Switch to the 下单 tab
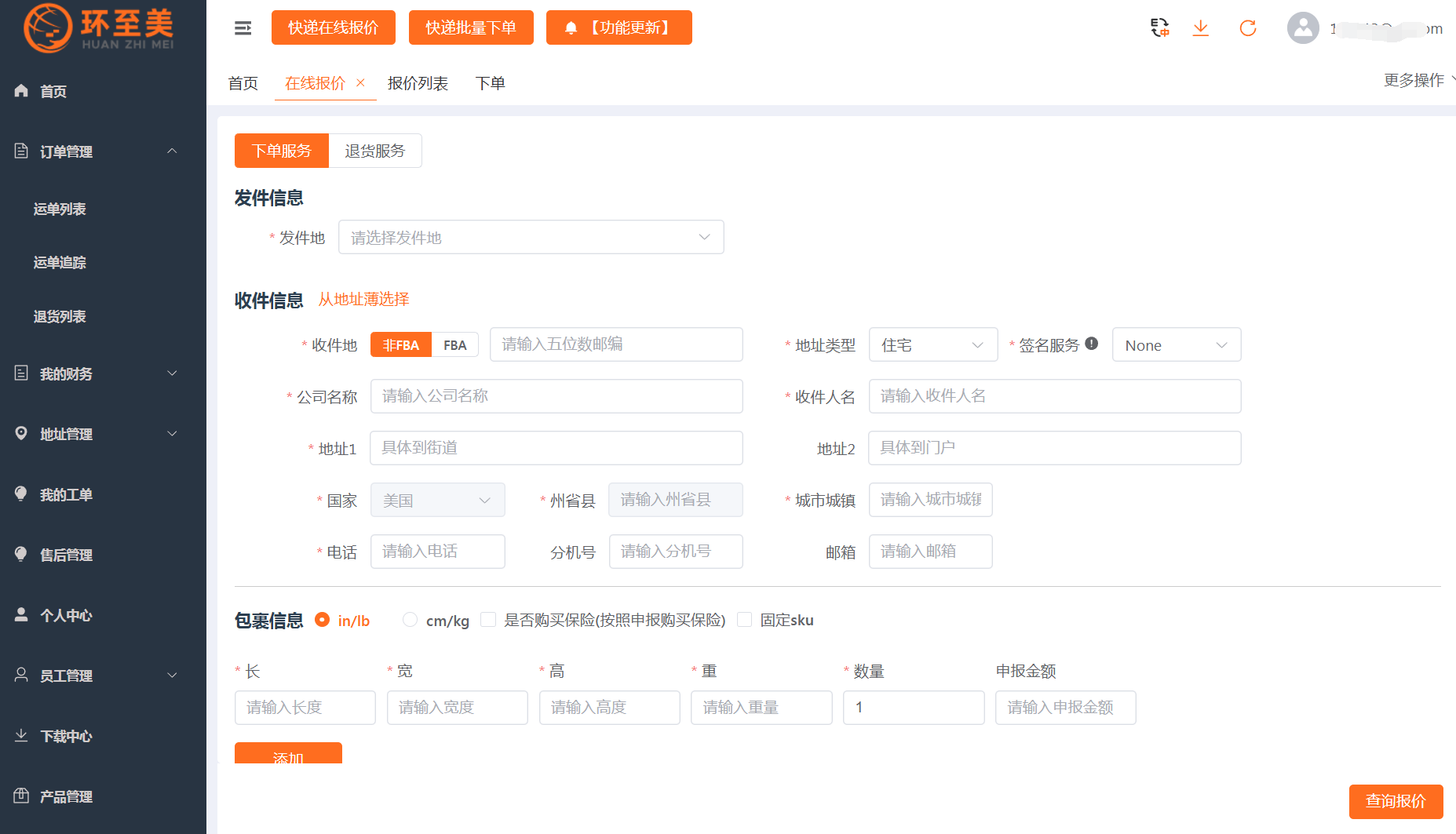This screenshot has height=834, width=1456. [491, 83]
